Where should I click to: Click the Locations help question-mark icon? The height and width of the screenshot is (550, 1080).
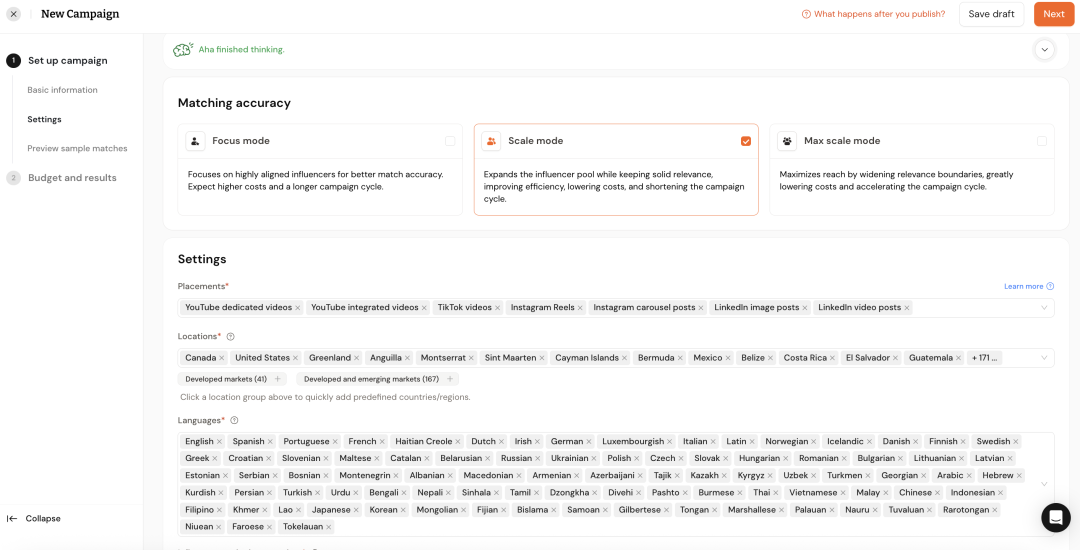[231, 337]
